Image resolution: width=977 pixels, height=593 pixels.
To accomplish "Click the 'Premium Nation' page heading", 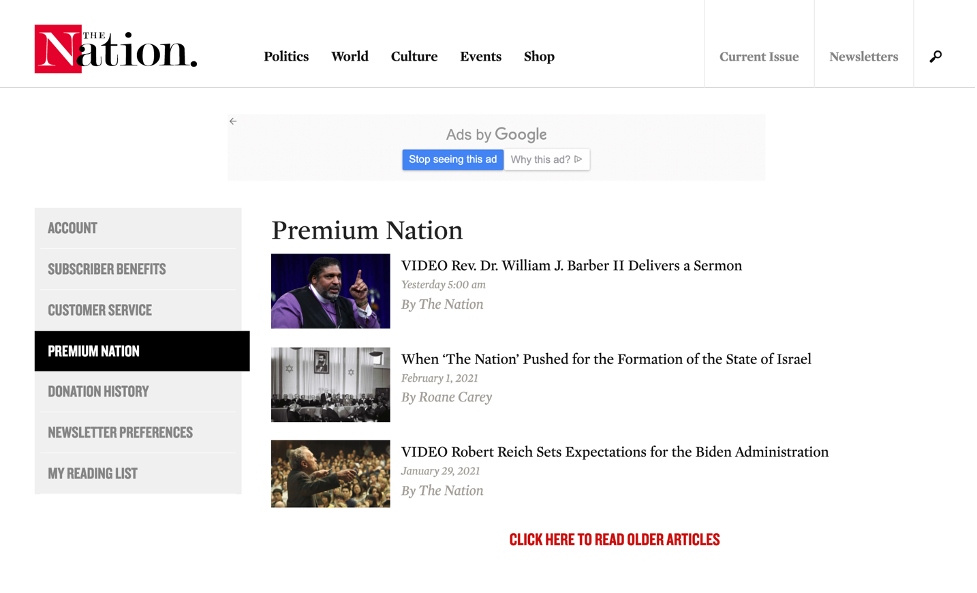I will click(x=368, y=230).
